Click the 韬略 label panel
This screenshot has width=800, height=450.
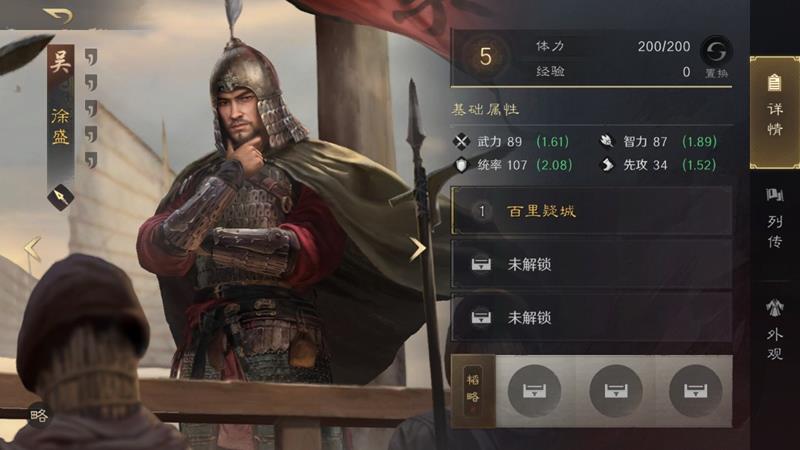(x=473, y=391)
